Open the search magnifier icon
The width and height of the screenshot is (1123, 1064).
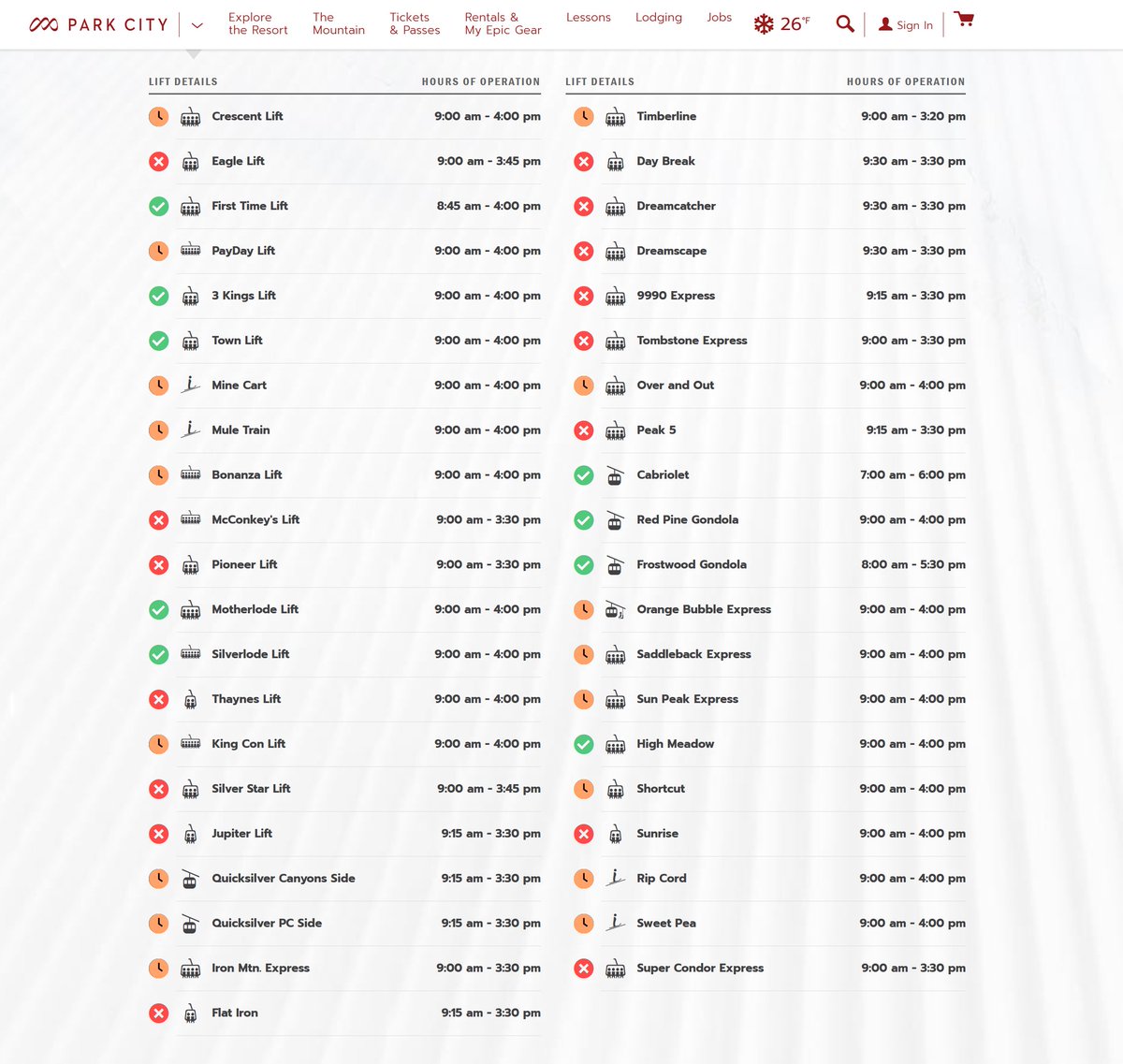(845, 24)
